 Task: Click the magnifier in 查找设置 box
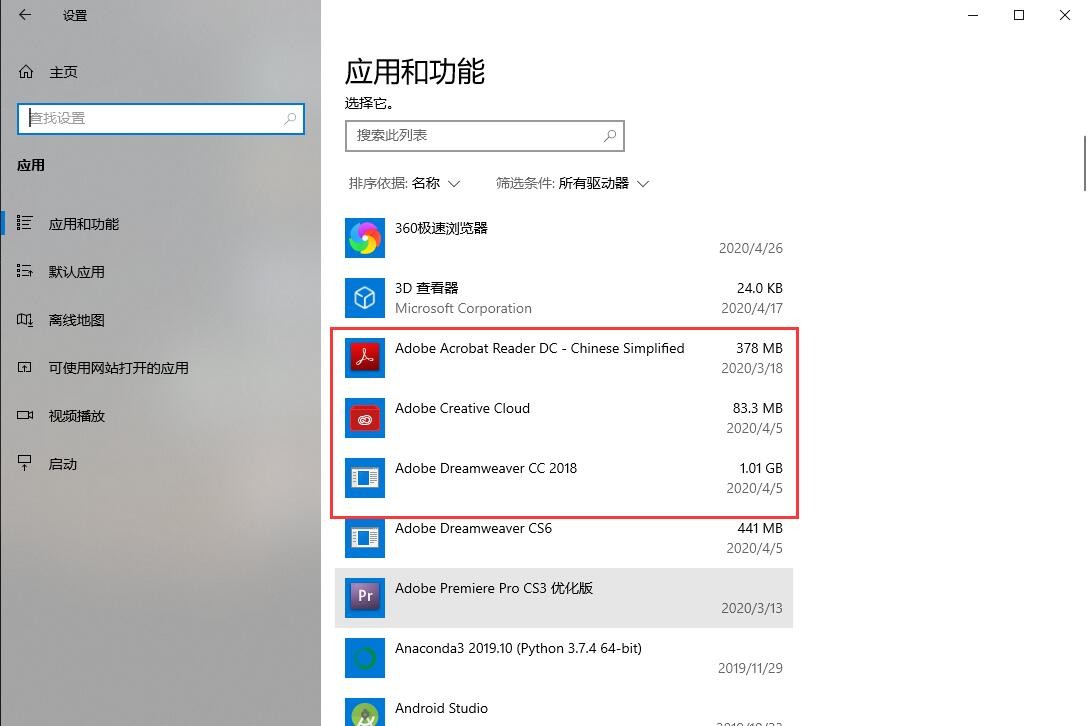pos(290,119)
